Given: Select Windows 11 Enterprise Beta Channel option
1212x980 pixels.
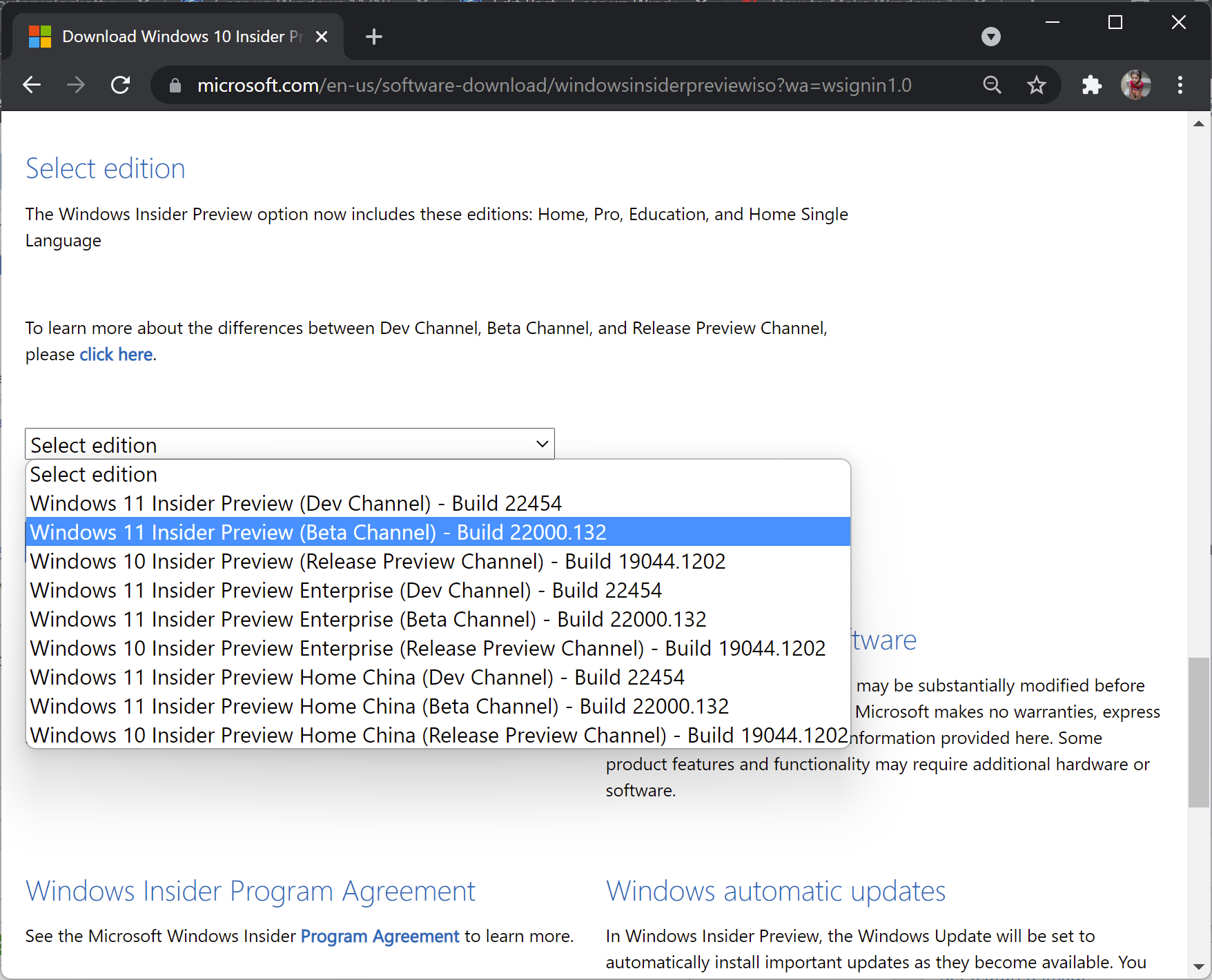Looking at the screenshot, I should point(438,619).
